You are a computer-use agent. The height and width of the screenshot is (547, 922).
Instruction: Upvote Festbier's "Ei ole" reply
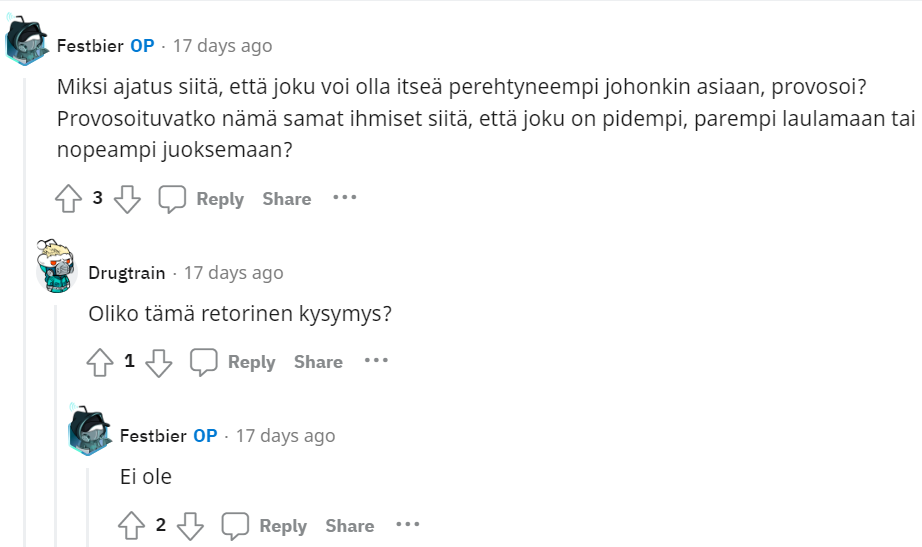[x=131, y=526]
